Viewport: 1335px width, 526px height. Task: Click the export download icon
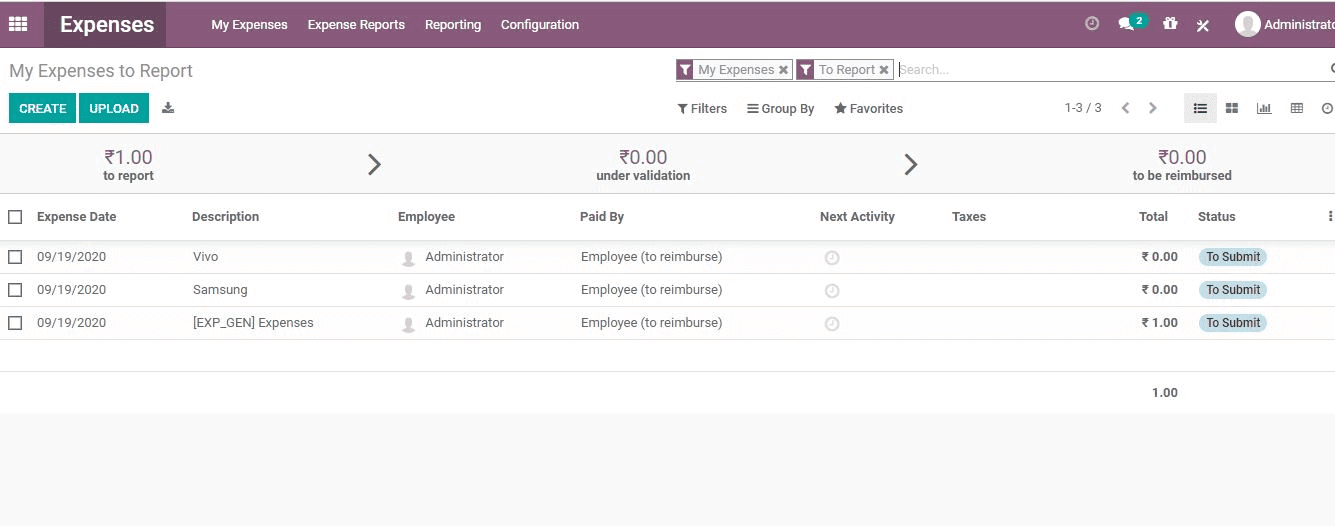point(168,108)
